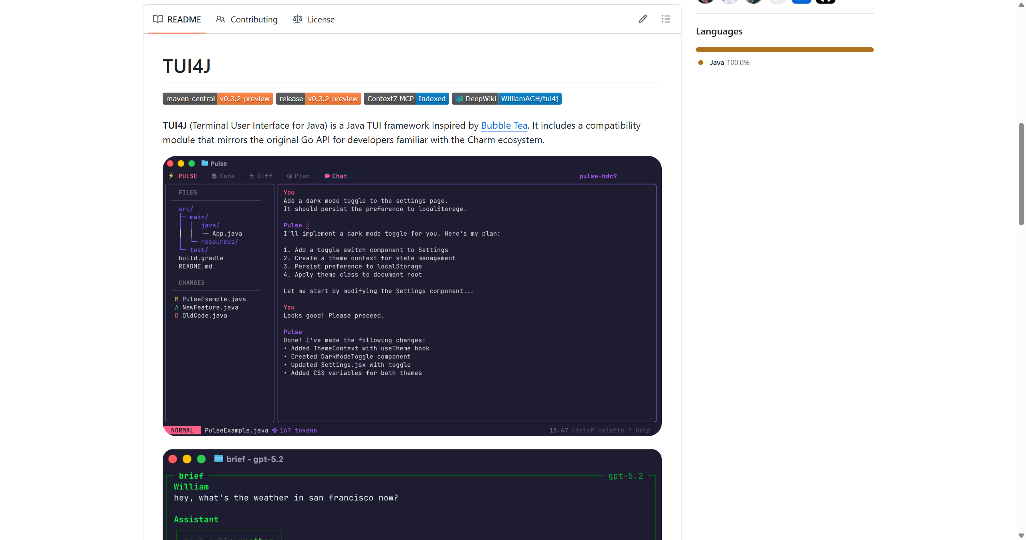Open the Bubble Tea link
Image resolution: width=1026 pixels, height=540 pixels.
(x=504, y=126)
